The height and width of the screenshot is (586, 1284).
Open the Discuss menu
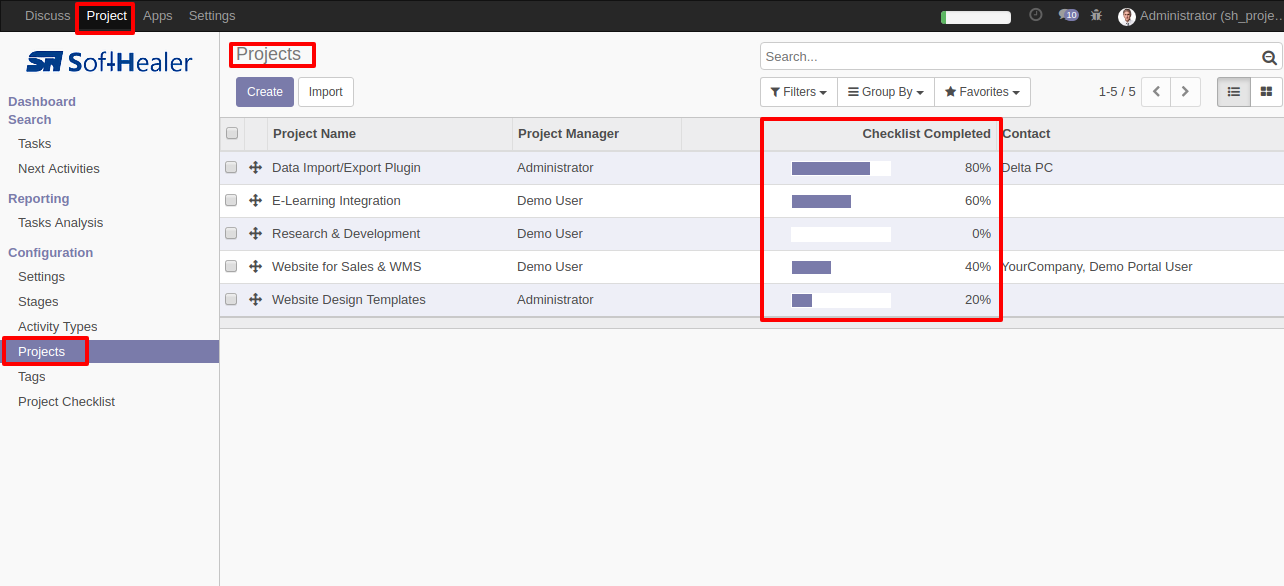tap(48, 16)
